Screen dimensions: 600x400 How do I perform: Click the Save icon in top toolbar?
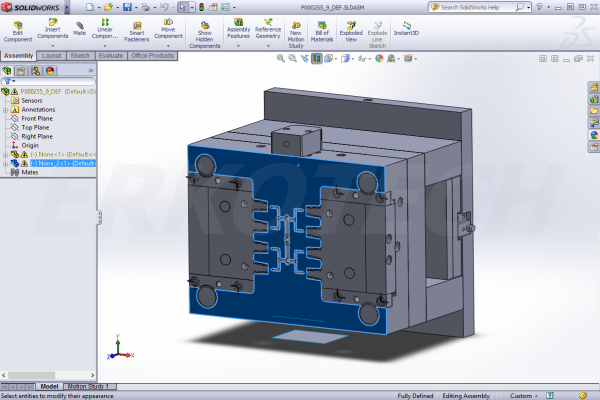pos(127,7)
